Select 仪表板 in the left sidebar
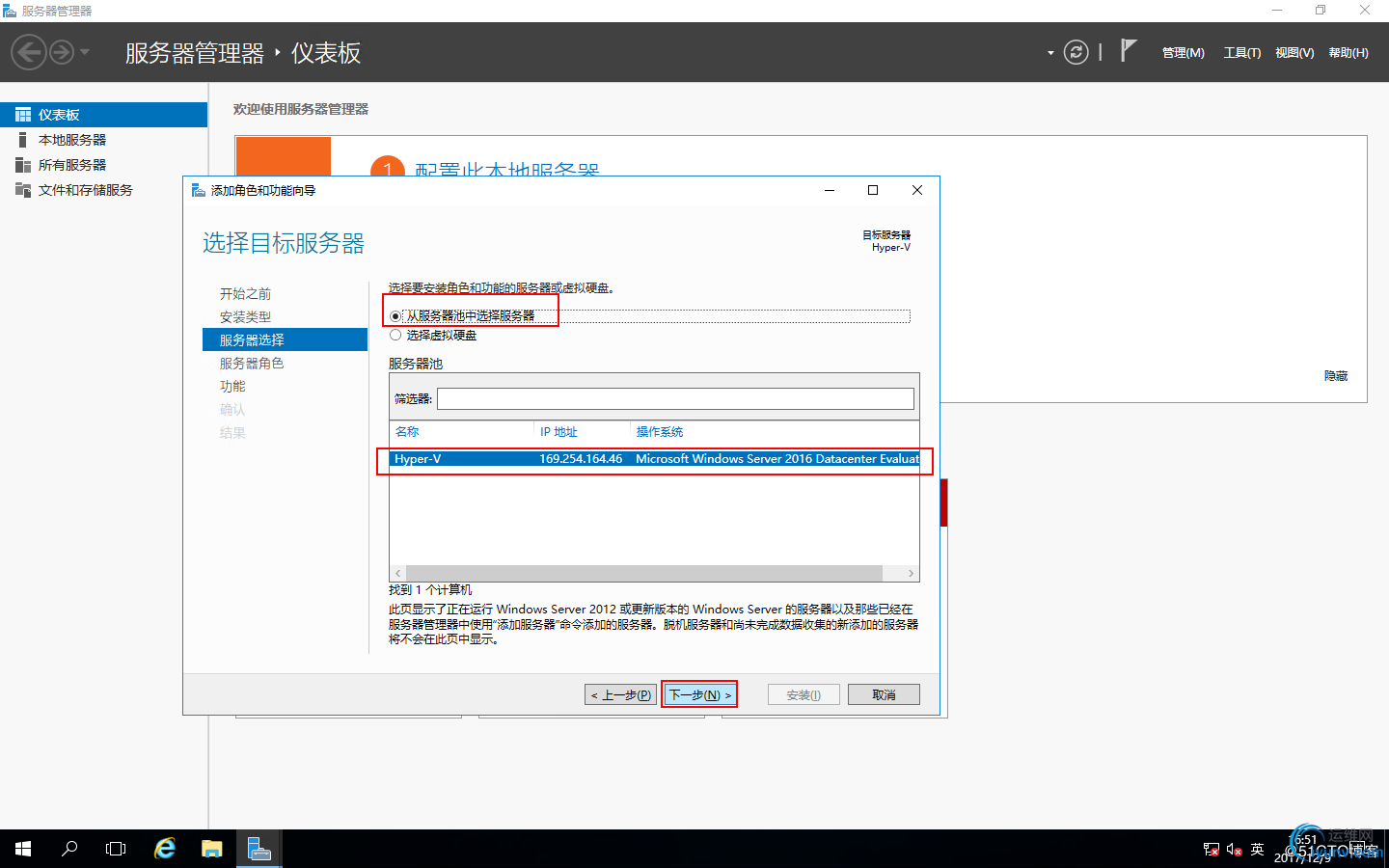 (103, 115)
